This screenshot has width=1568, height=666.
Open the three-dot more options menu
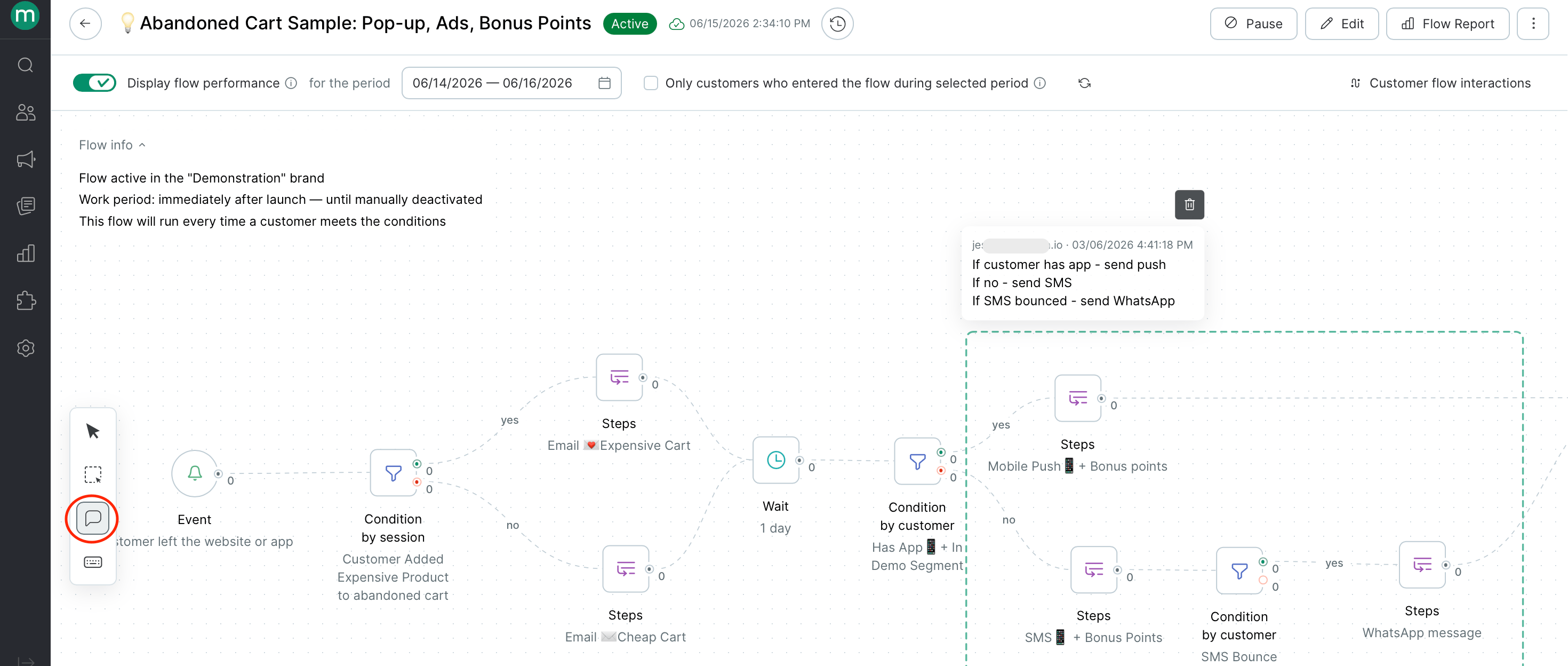(1533, 24)
